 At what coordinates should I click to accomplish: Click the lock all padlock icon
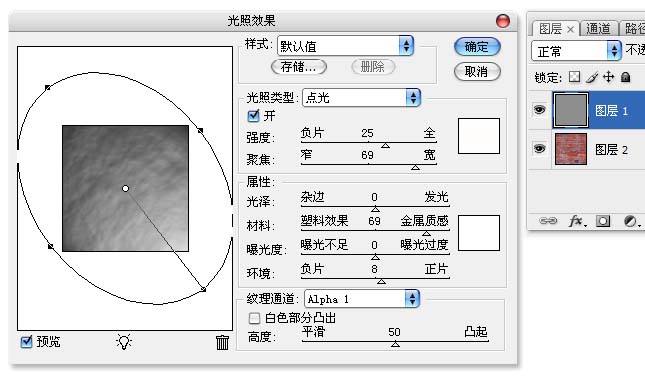[625, 77]
